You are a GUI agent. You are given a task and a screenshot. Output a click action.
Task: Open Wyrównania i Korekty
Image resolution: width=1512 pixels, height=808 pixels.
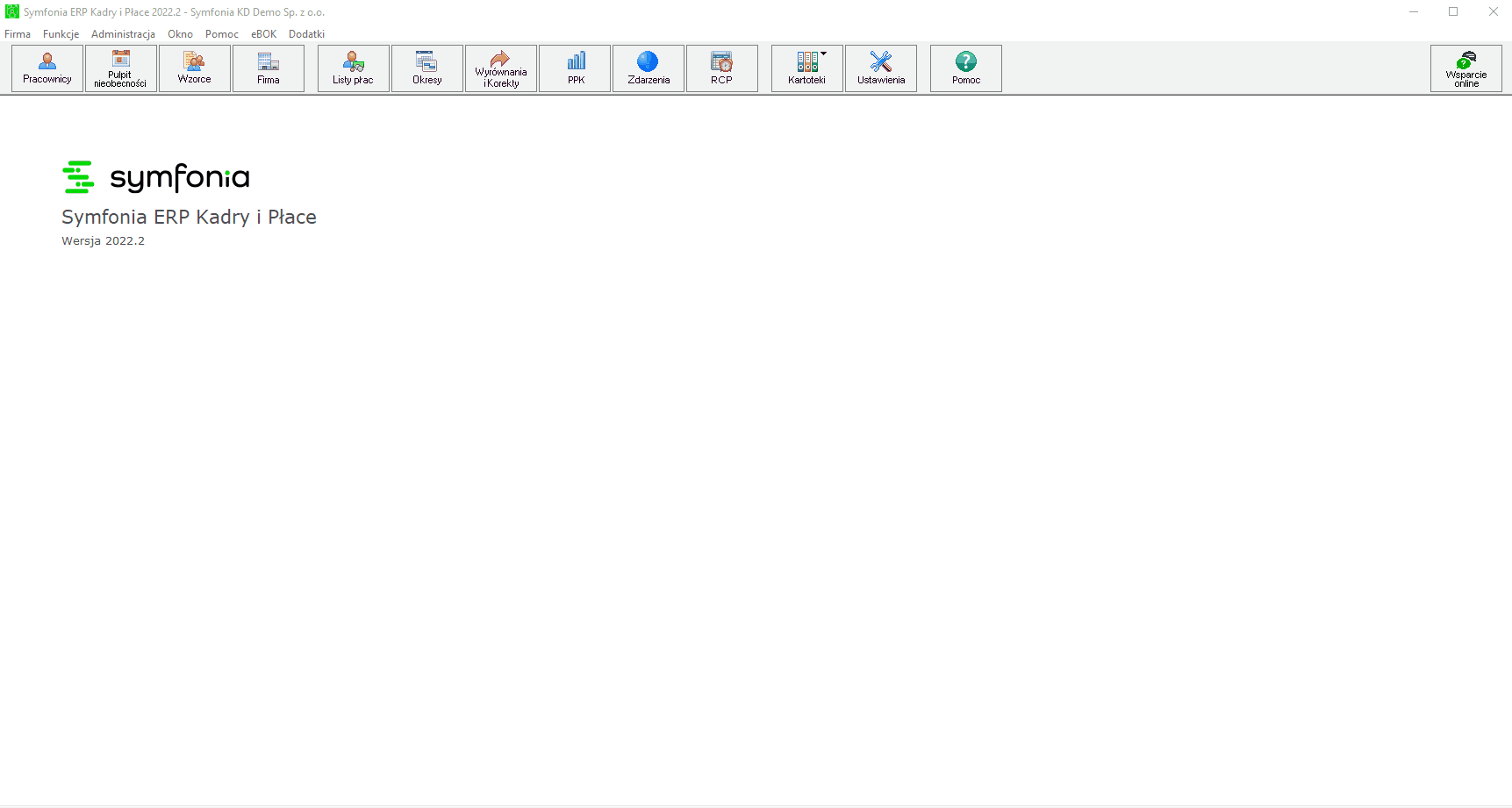click(501, 68)
